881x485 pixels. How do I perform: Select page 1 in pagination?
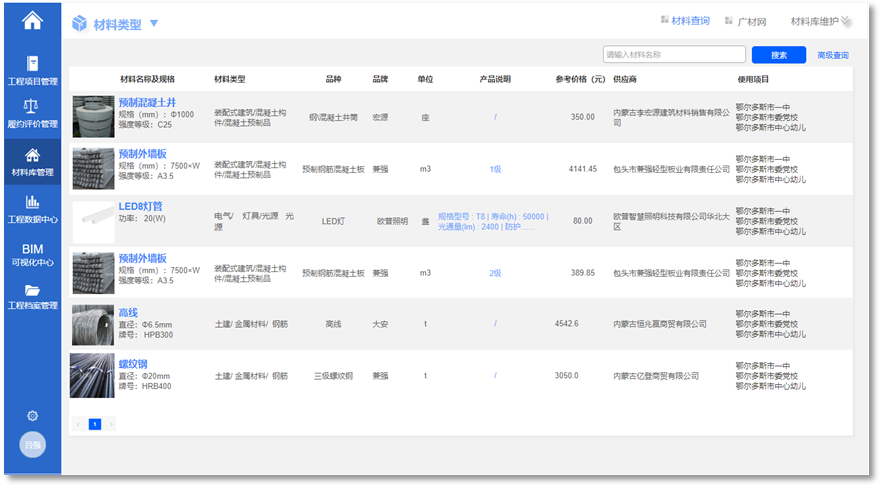(x=94, y=424)
